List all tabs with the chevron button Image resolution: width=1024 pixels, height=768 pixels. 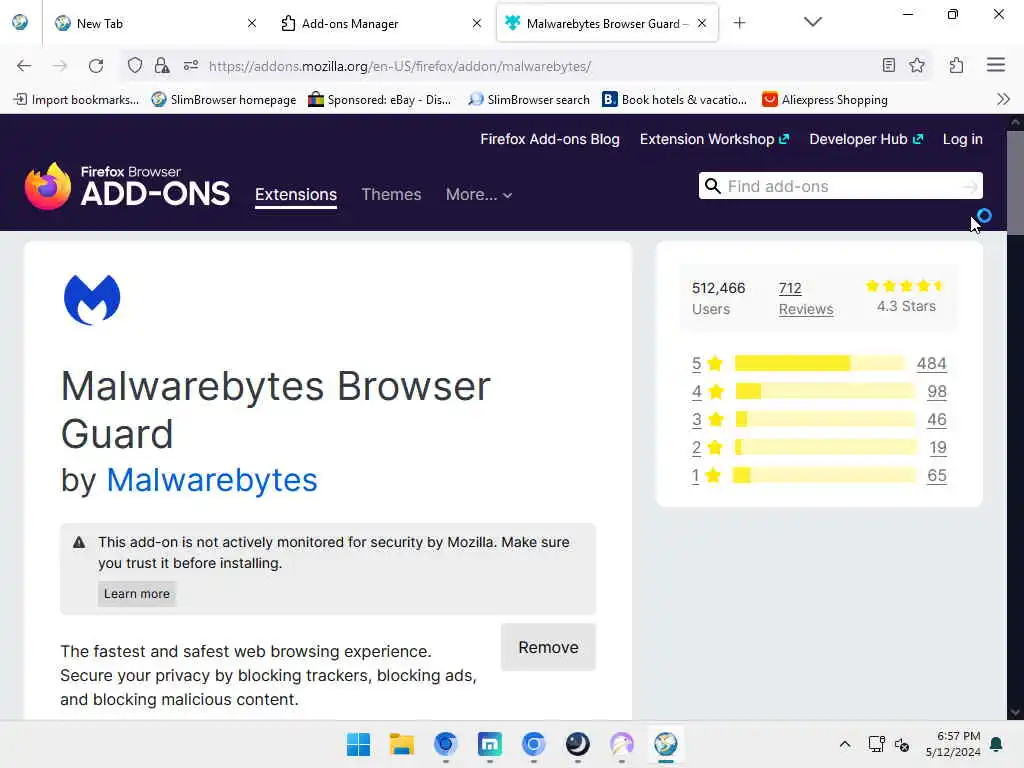tap(813, 22)
